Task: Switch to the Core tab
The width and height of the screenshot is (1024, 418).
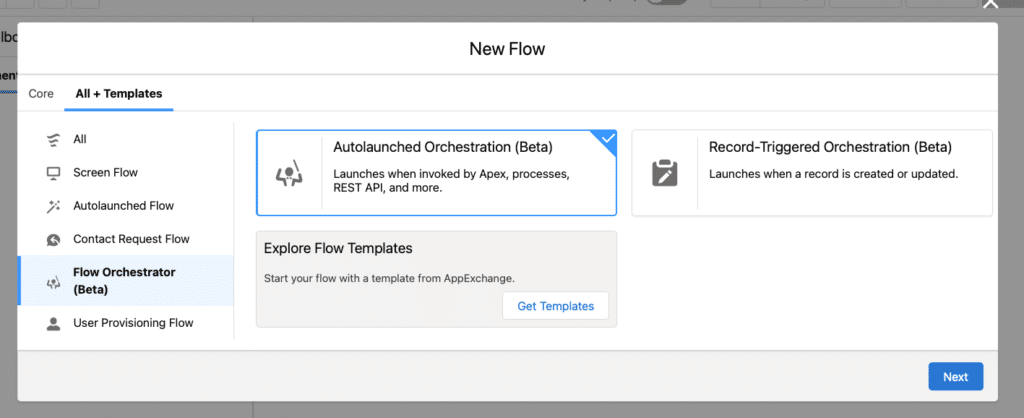Action: coord(41,94)
